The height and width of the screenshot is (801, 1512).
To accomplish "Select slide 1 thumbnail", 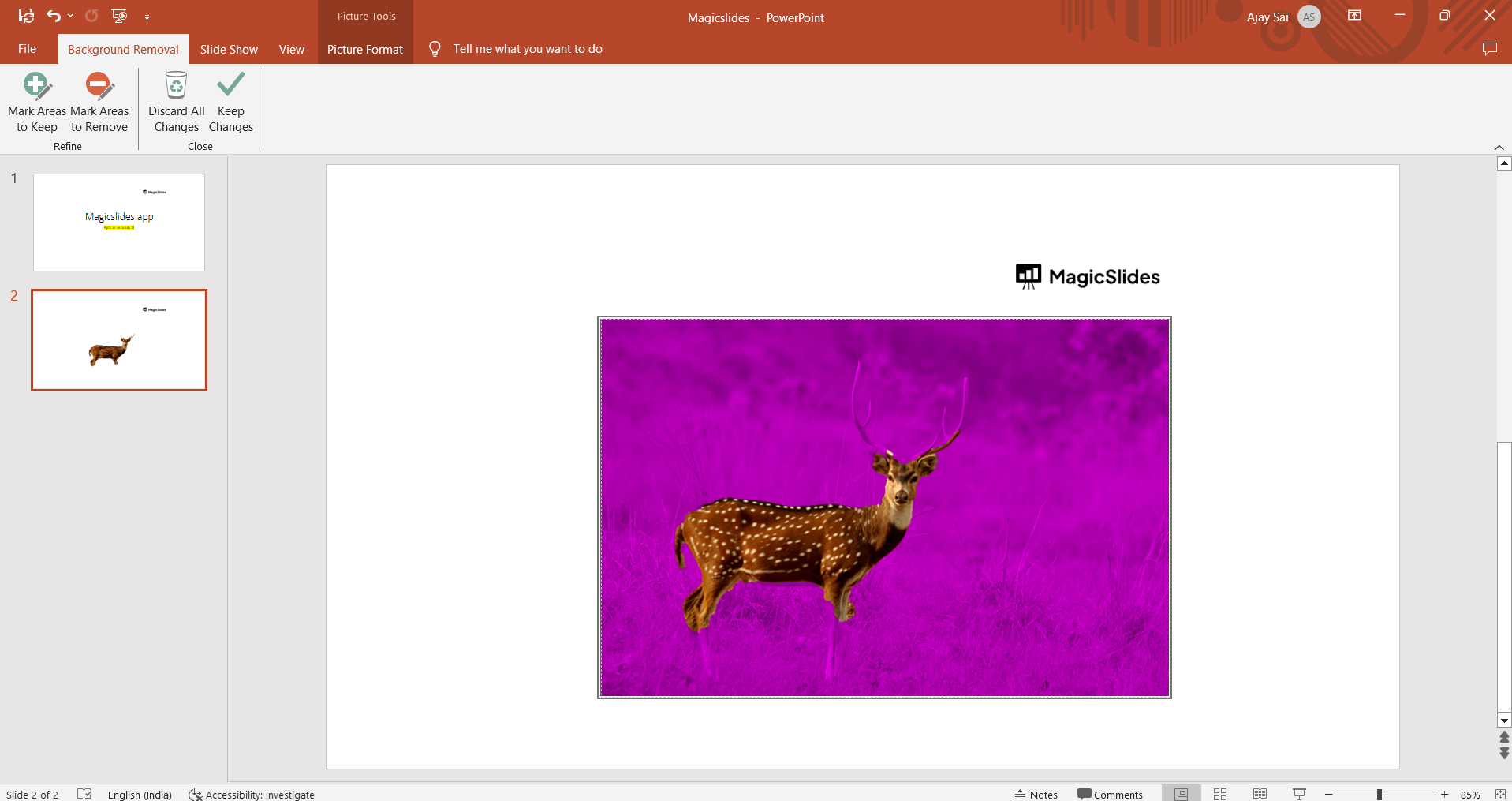I will click(x=119, y=223).
